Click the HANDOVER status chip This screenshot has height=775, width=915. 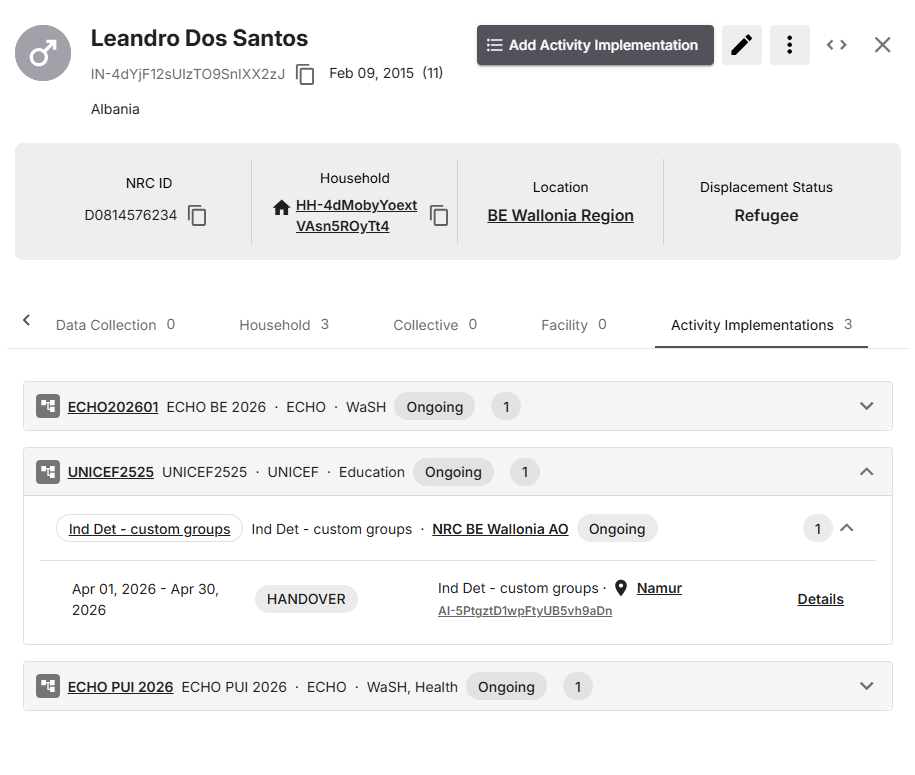(x=306, y=599)
